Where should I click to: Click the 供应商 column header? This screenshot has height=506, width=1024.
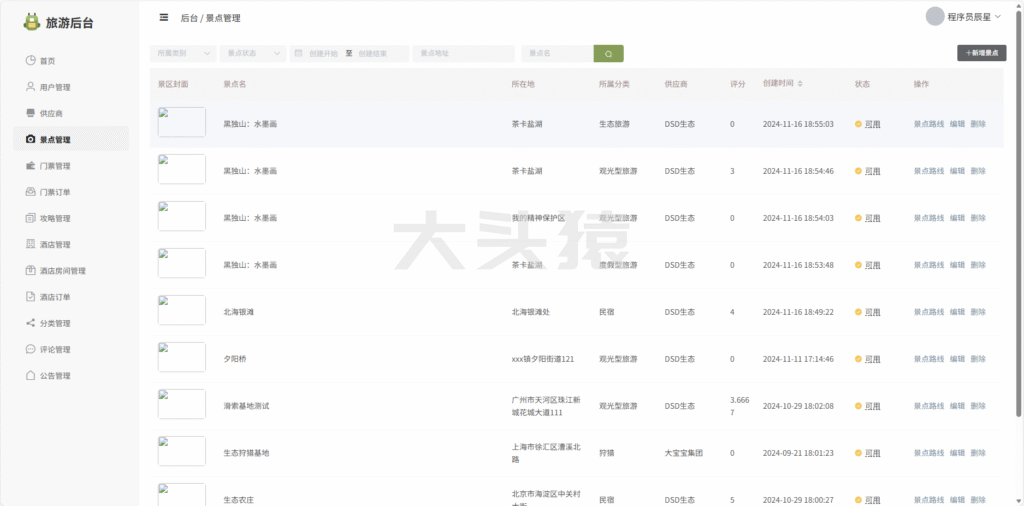click(x=676, y=84)
